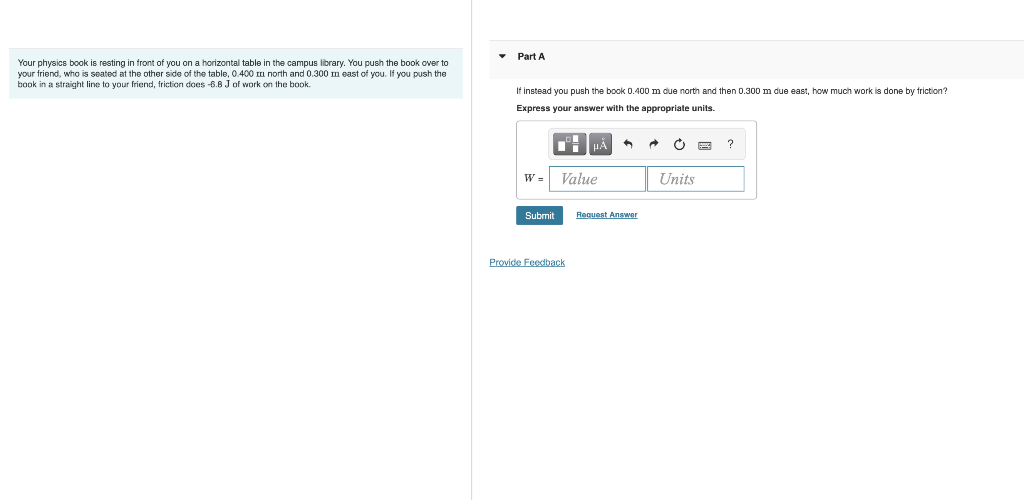Click the Value input field
The height and width of the screenshot is (500, 1024).
tap(597, 179)
